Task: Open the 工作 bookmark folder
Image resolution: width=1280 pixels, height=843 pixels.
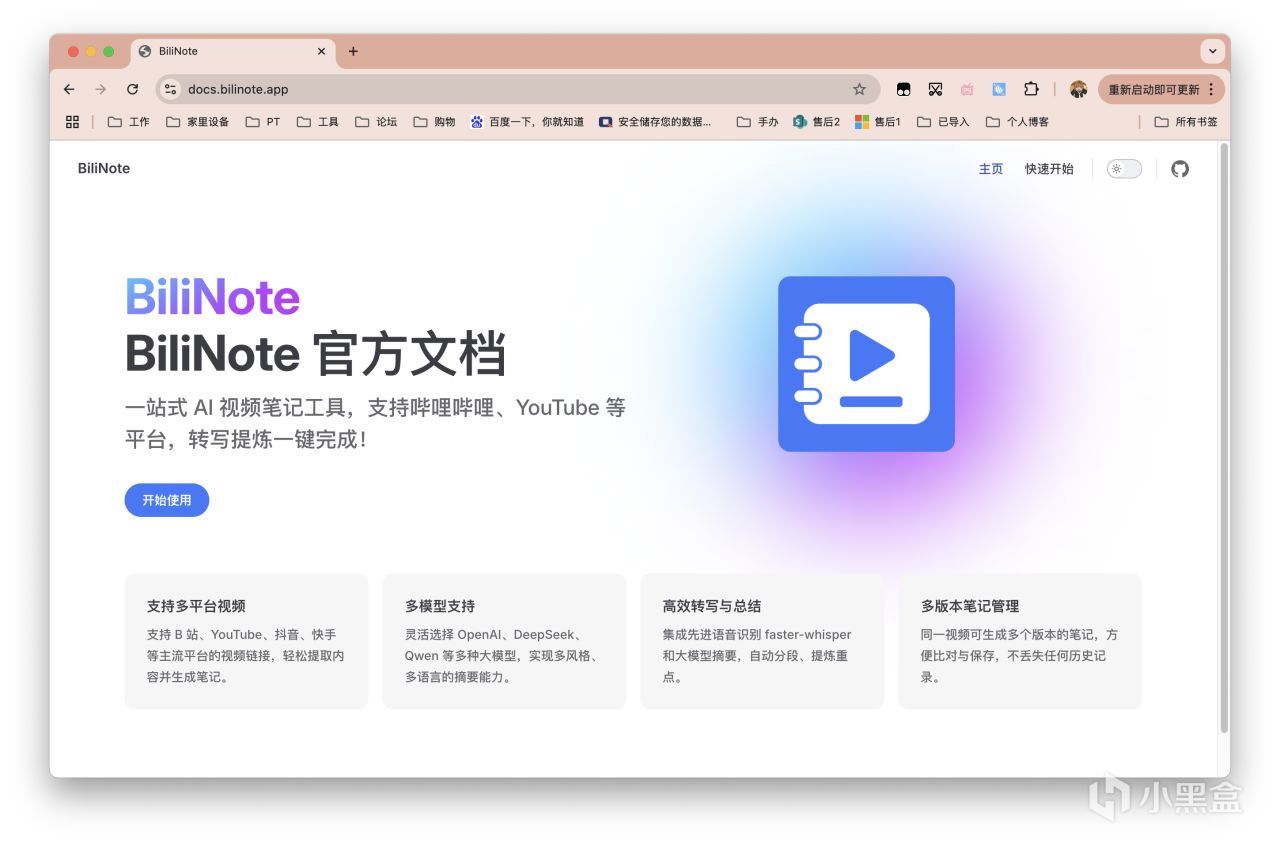Action: [x=129, y=122]
